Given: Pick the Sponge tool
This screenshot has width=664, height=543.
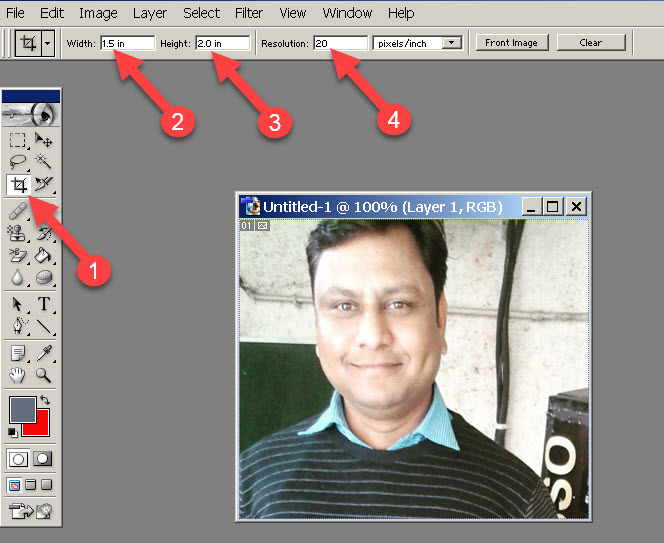Looking at the screenshot, I should click(x=43, y=277).
